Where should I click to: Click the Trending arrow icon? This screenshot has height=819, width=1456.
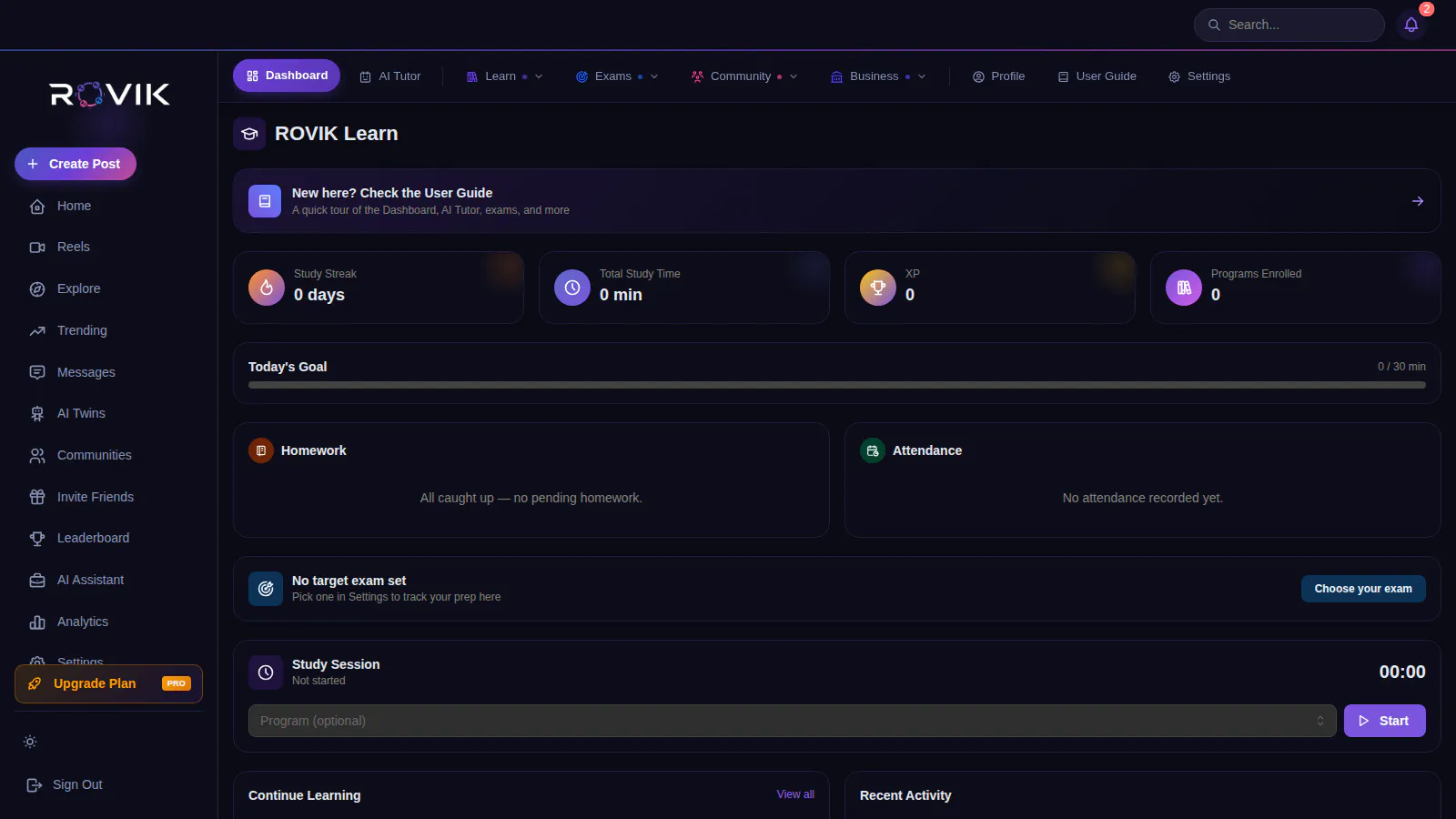click(x=37, y=331)
